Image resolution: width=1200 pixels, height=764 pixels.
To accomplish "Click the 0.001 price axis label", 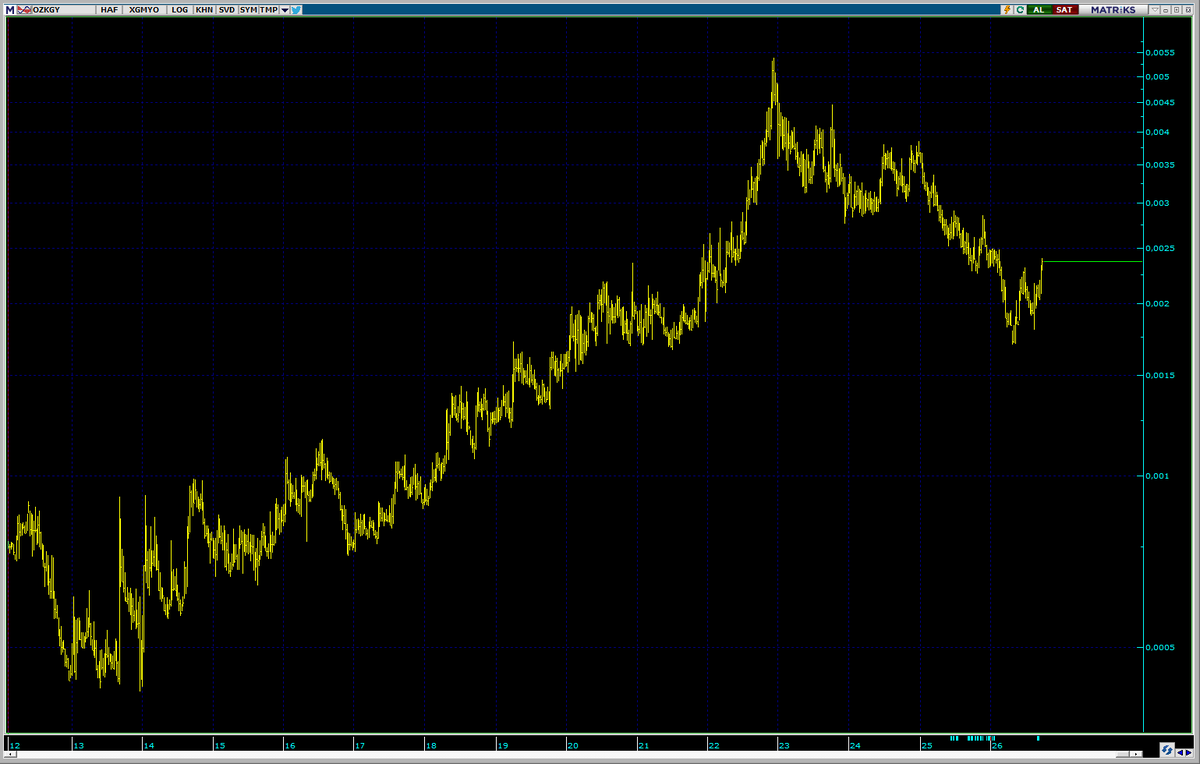I will point(1159,476).
